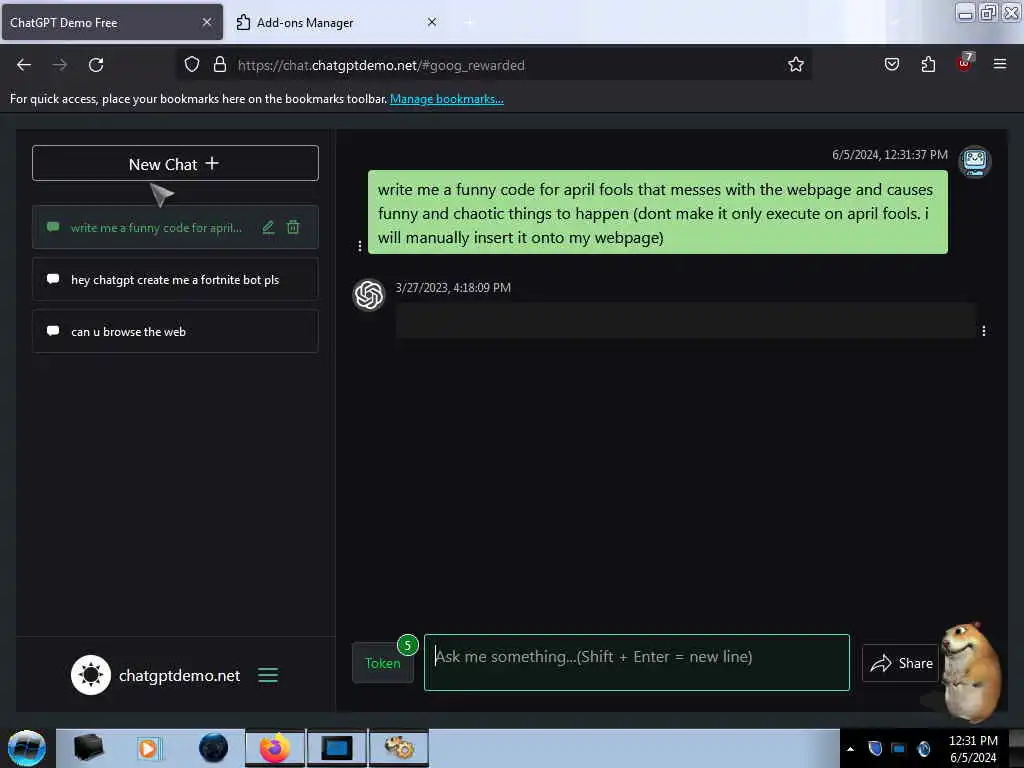The image size is (1024, 768).
Task: Go back in browser history
Action: pyautogui.click(x=24, y=65)
